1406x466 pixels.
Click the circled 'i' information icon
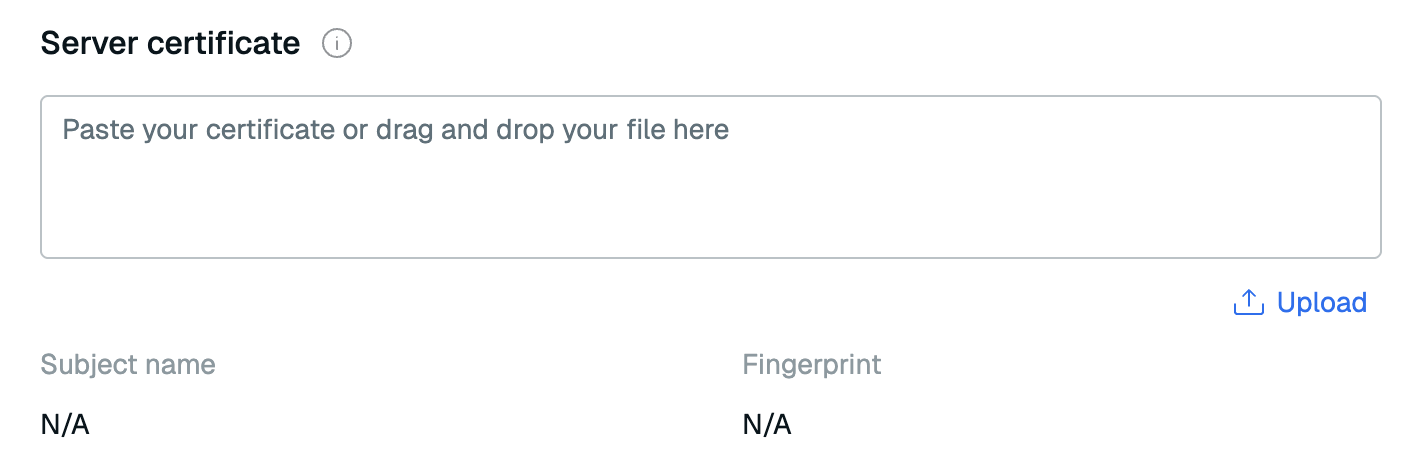click(x=337, y=44)
